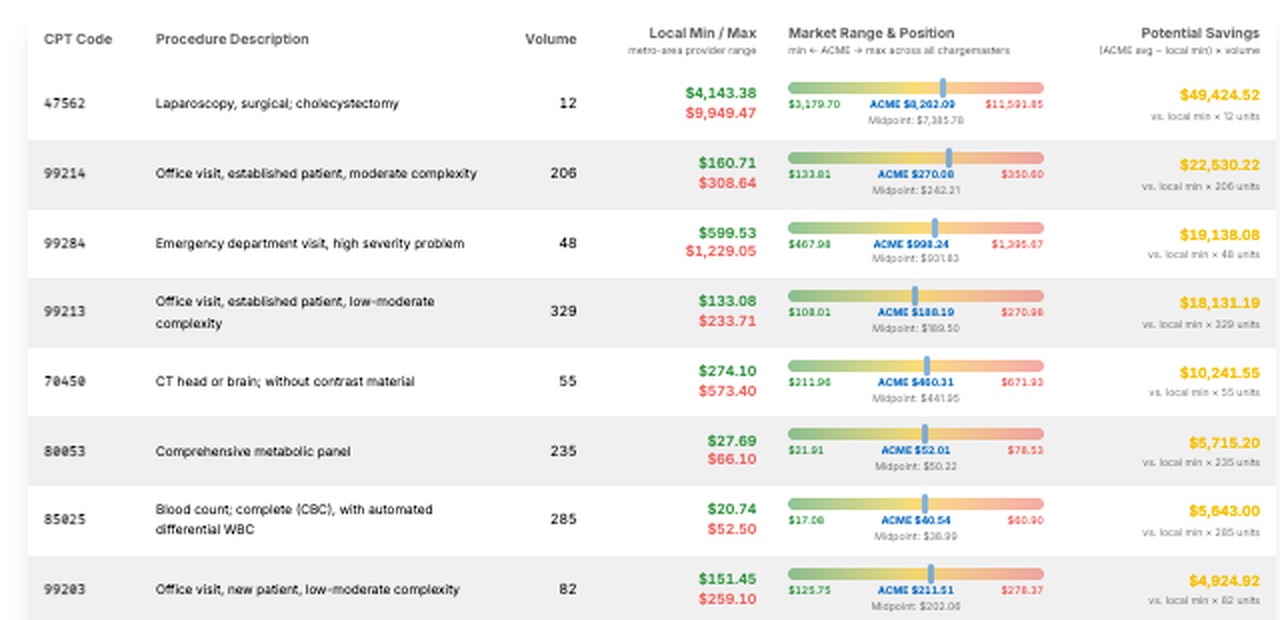Click 'Blood count; complete (CBC)' description

coord(294,519)
